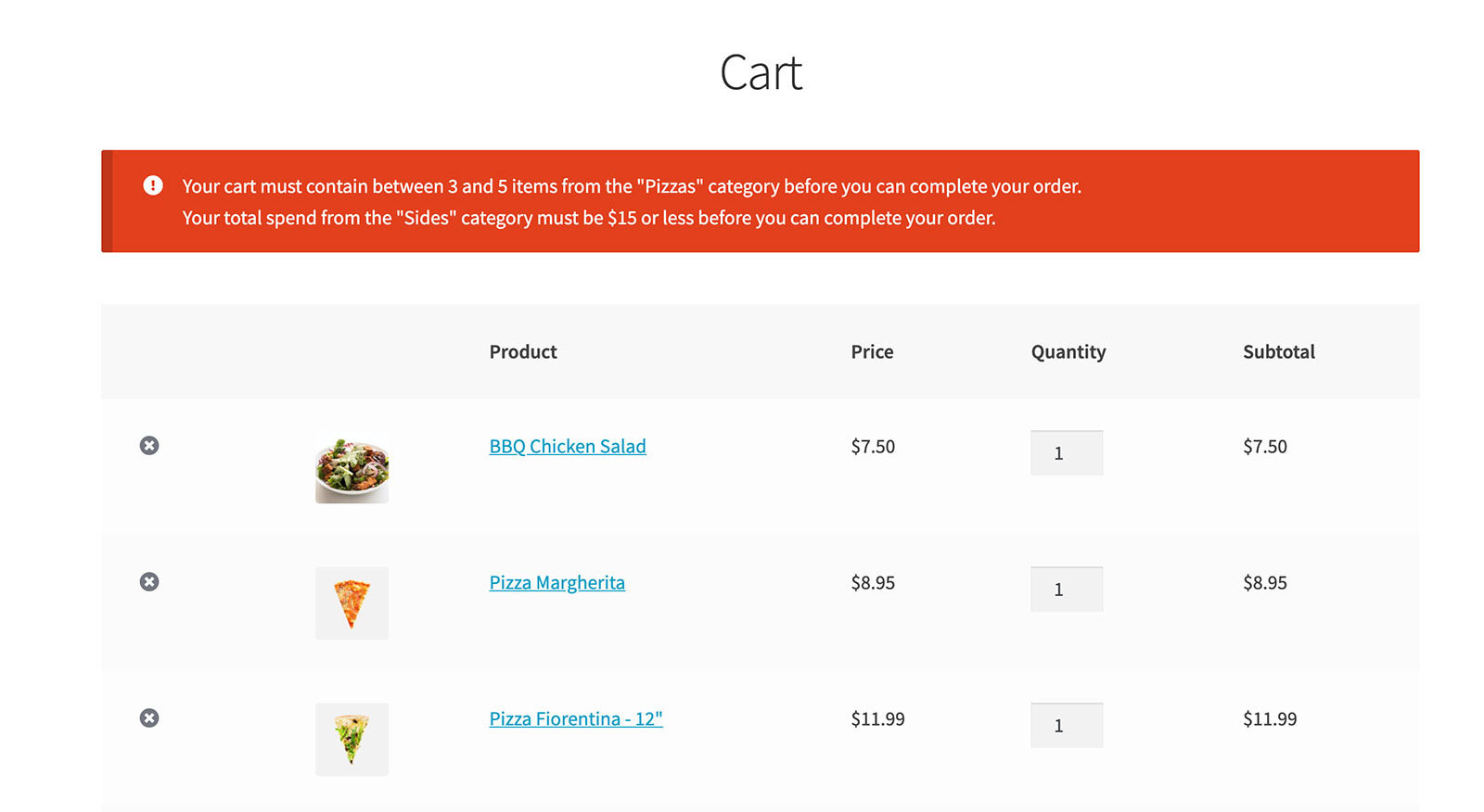The height and width of the screenshot is (812, 1484).
Task: Remove Pizza Margherita from the cart
Action: click(149, 582)
